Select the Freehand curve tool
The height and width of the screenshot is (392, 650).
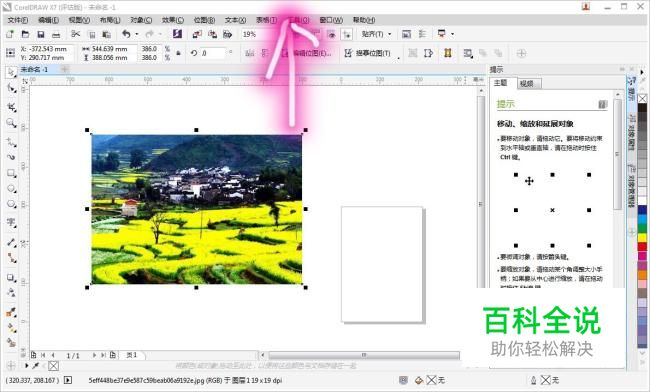coord(11,143)
